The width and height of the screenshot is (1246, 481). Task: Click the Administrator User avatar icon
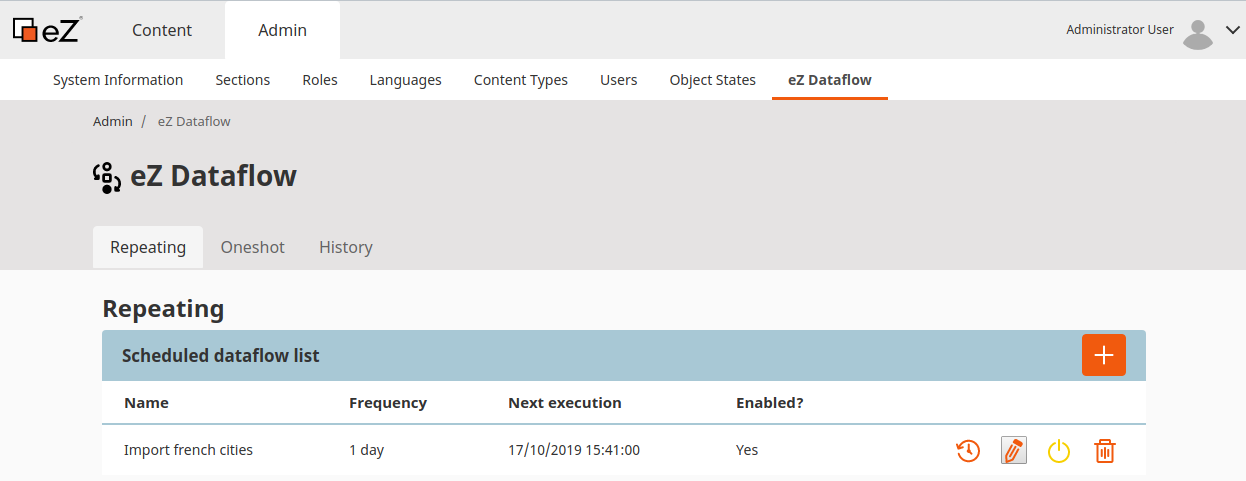(x=1197, y=33)
